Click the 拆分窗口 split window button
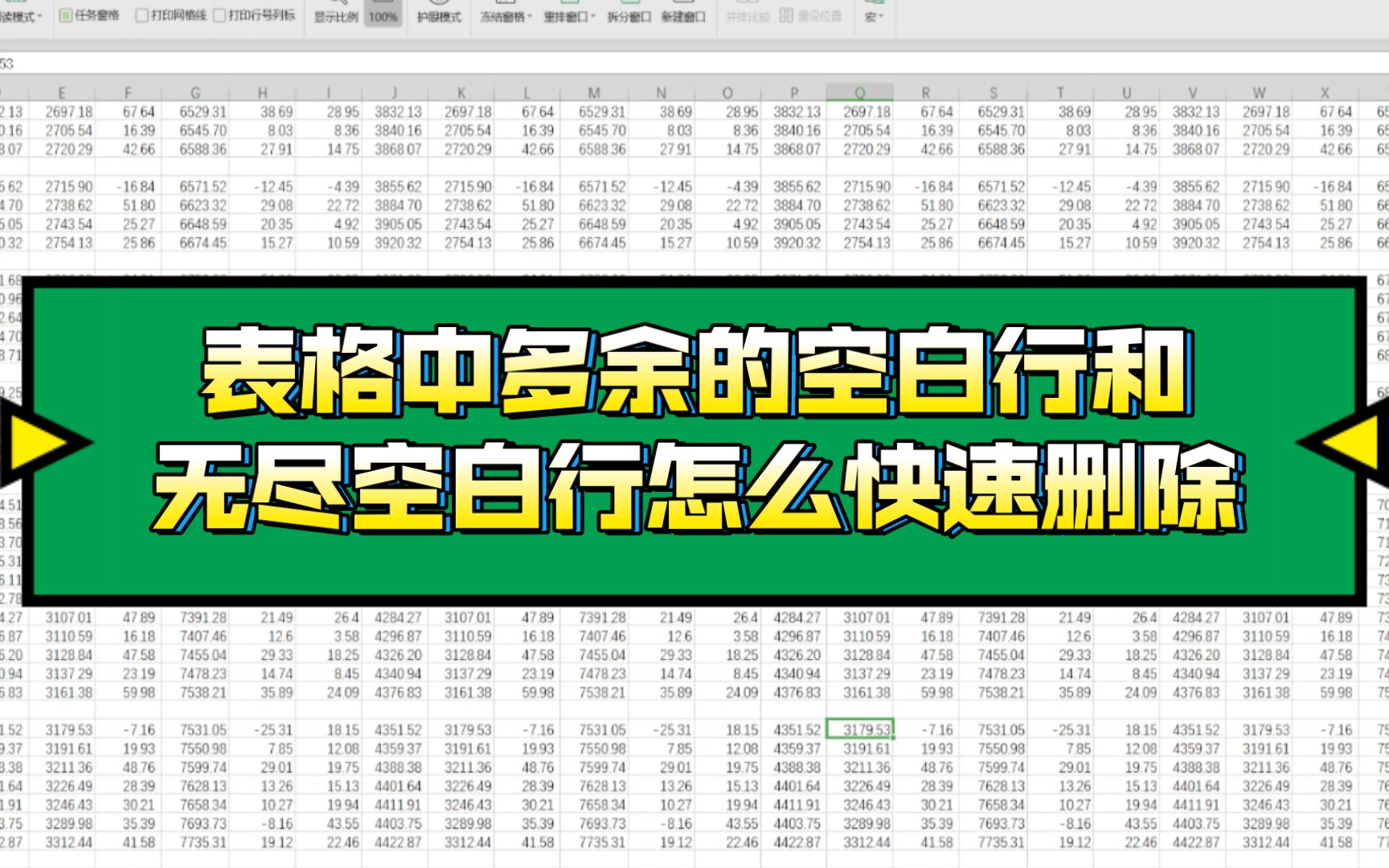1389x868 pixels. pos(629,17)
